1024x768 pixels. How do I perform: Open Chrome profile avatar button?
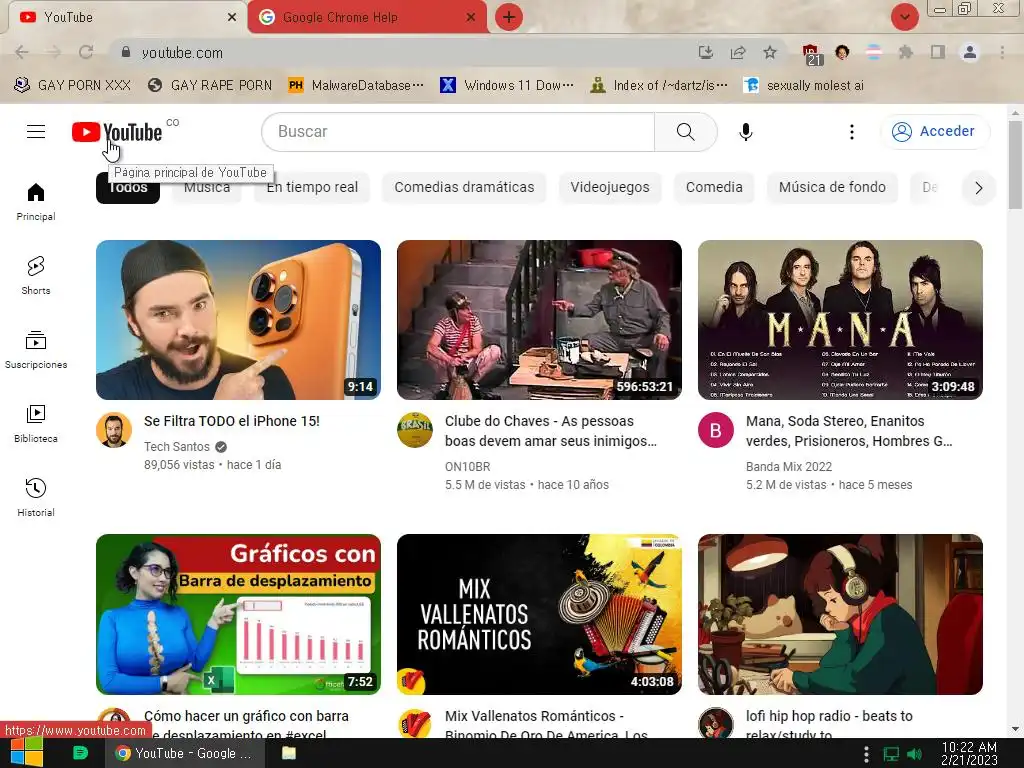(x=970, y=52)
